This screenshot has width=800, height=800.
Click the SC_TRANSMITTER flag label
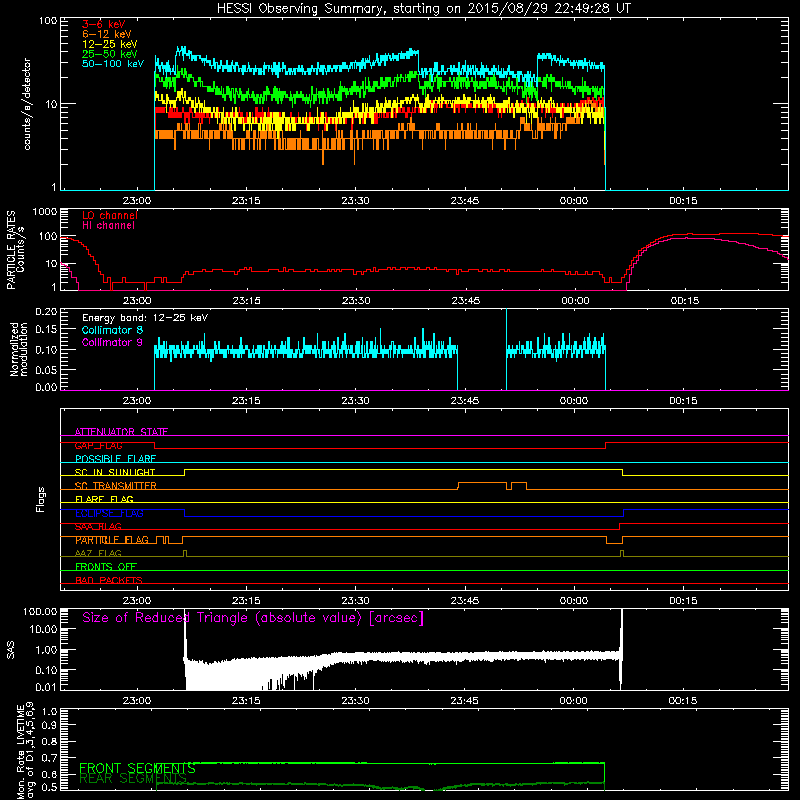(x=115, y=486)
